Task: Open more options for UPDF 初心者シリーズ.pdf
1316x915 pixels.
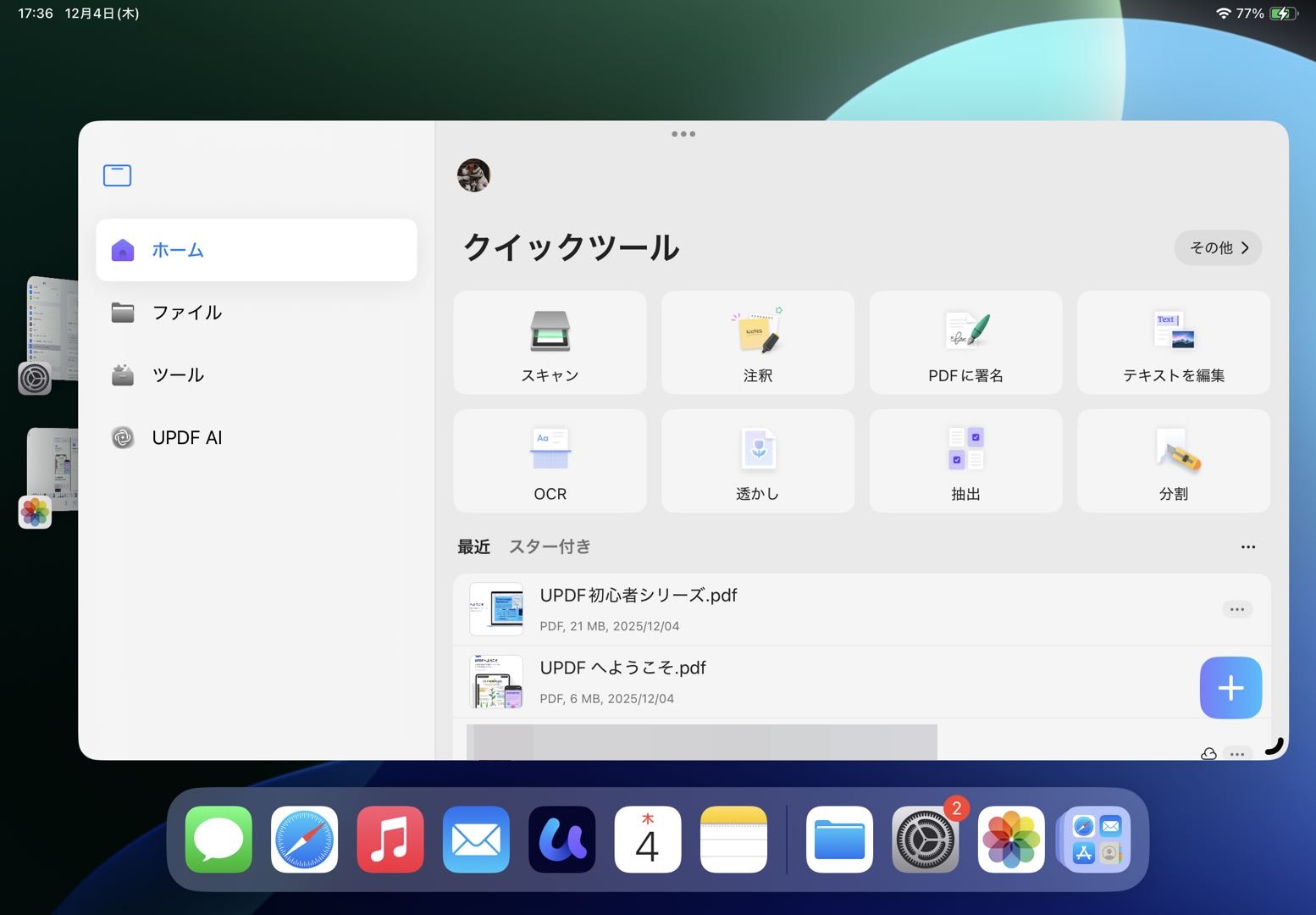Action: pos(1237,609)
